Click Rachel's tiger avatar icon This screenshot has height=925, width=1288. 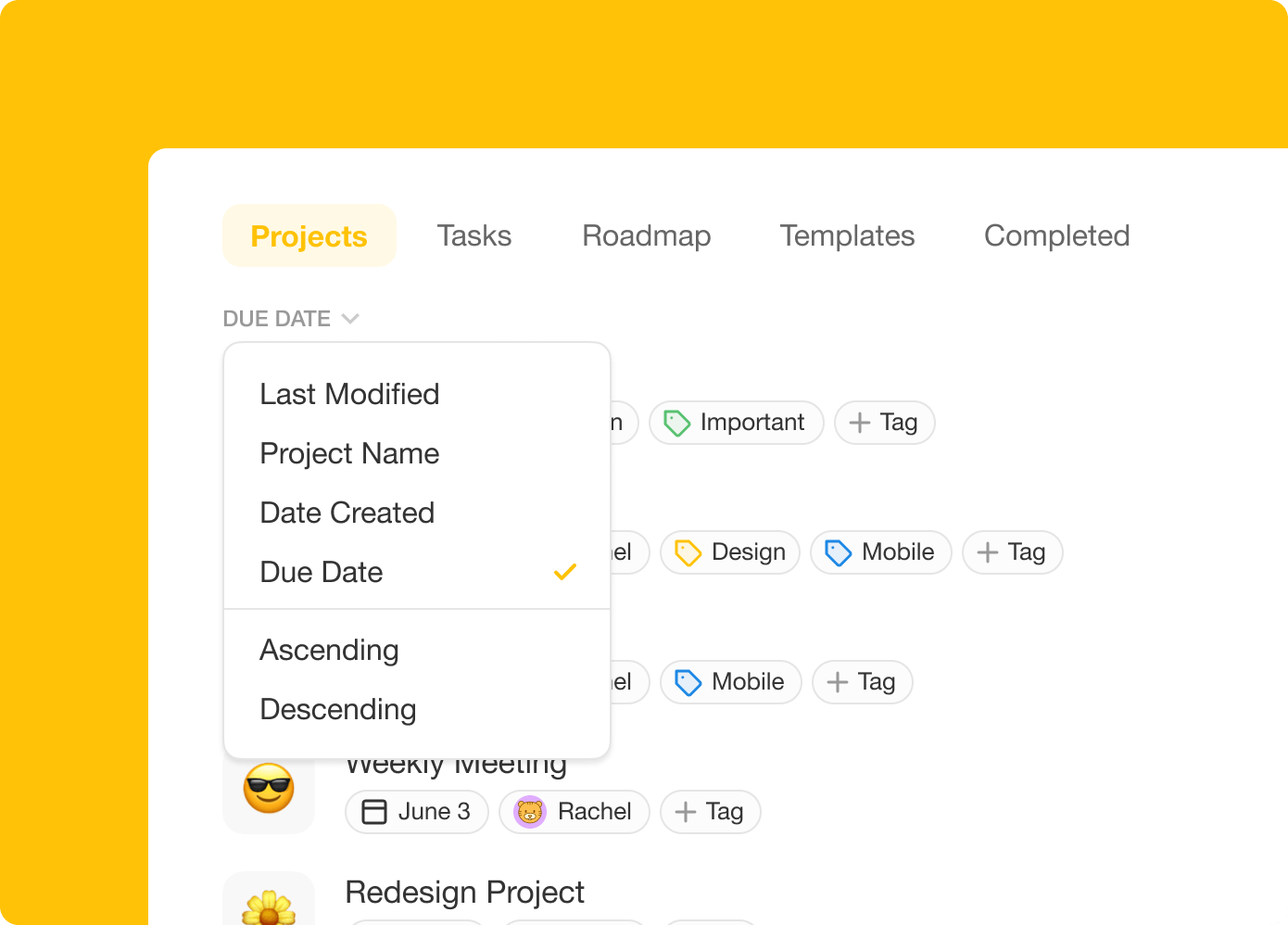[x=530, y=811]
